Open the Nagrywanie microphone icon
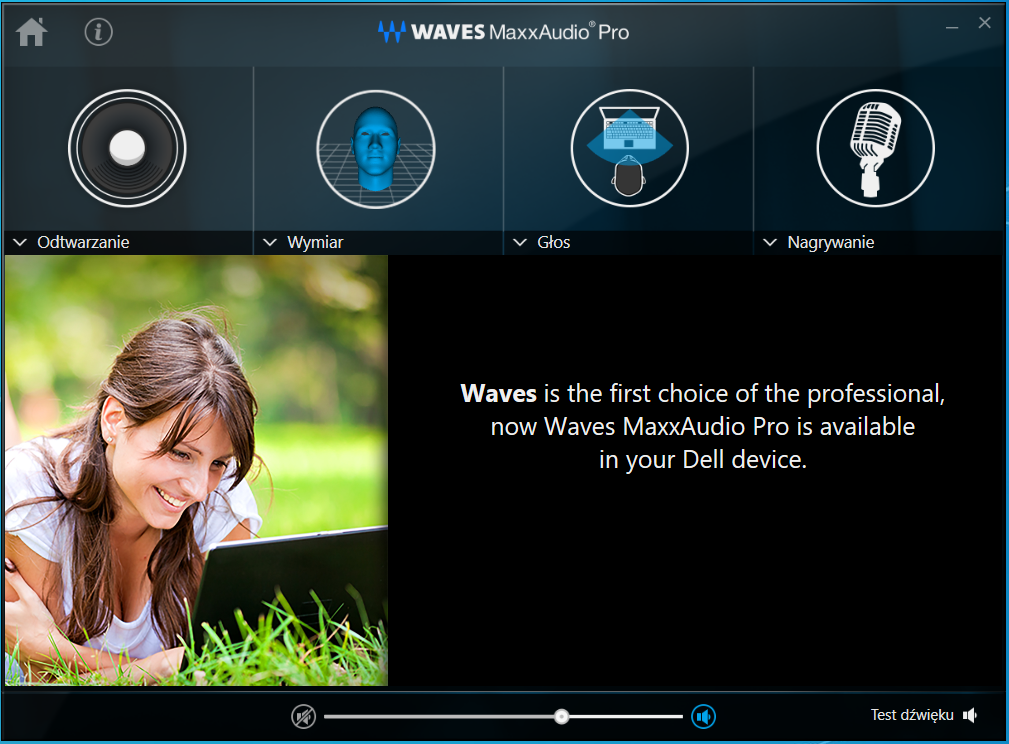This screenshot has height=744, width=1009. pyautogui.click(x=875, y=148)
